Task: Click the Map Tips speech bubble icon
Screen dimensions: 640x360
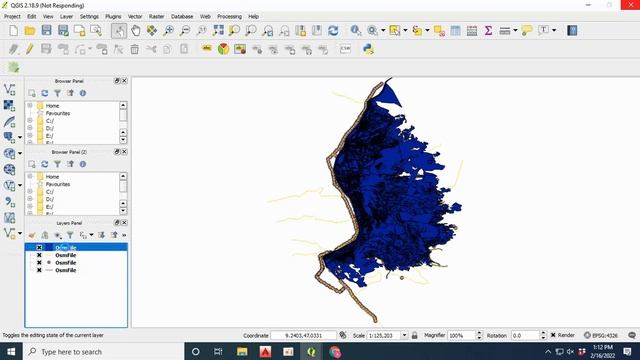Action: coord(527,31)
